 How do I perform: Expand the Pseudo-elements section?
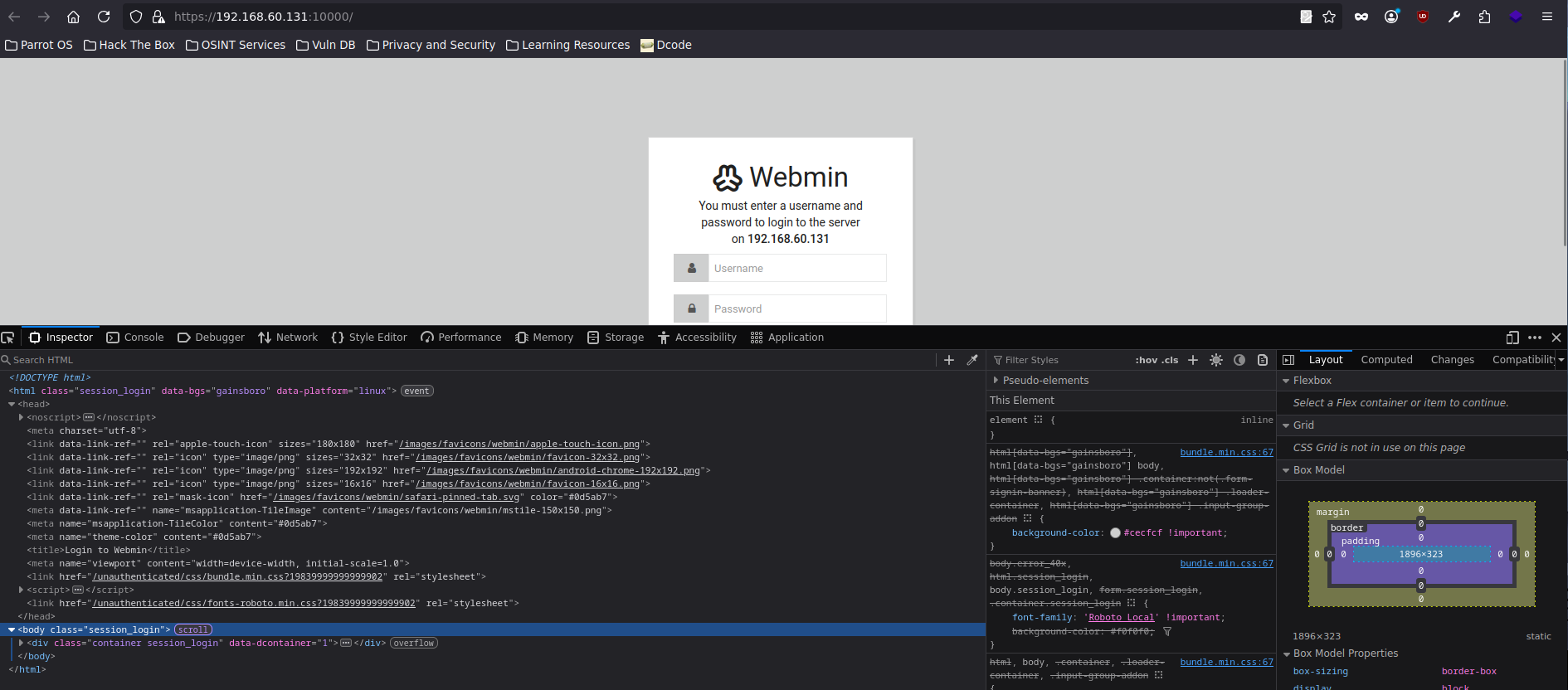[x=996, y=380]
